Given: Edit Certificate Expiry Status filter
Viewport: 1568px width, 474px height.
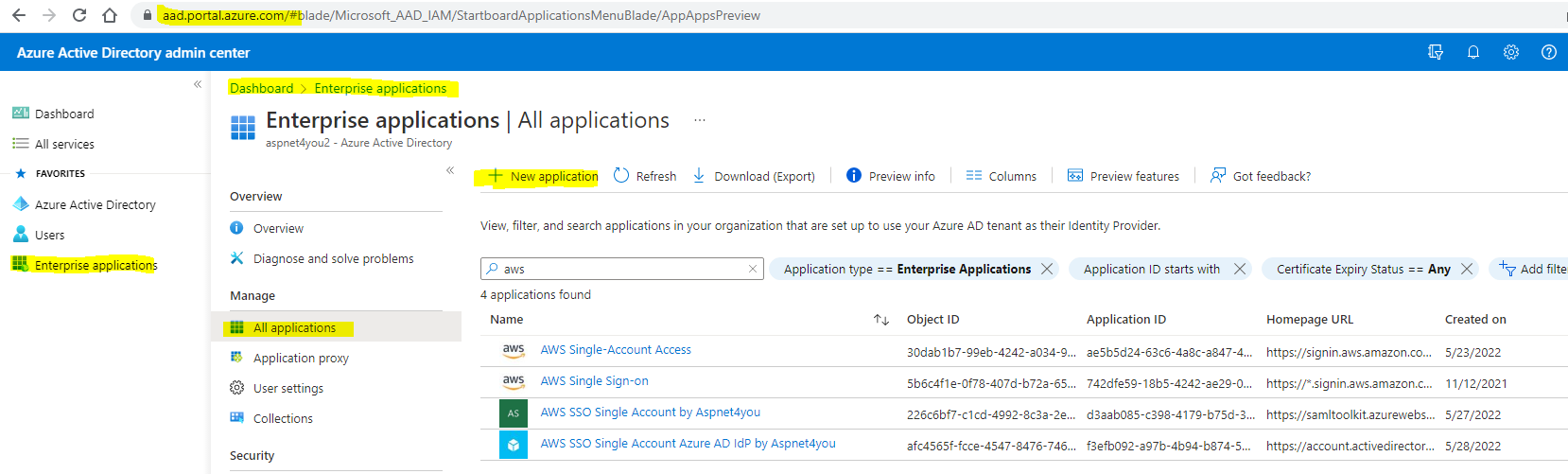Looking at the screenshot, I should [x=1363, y=269].
